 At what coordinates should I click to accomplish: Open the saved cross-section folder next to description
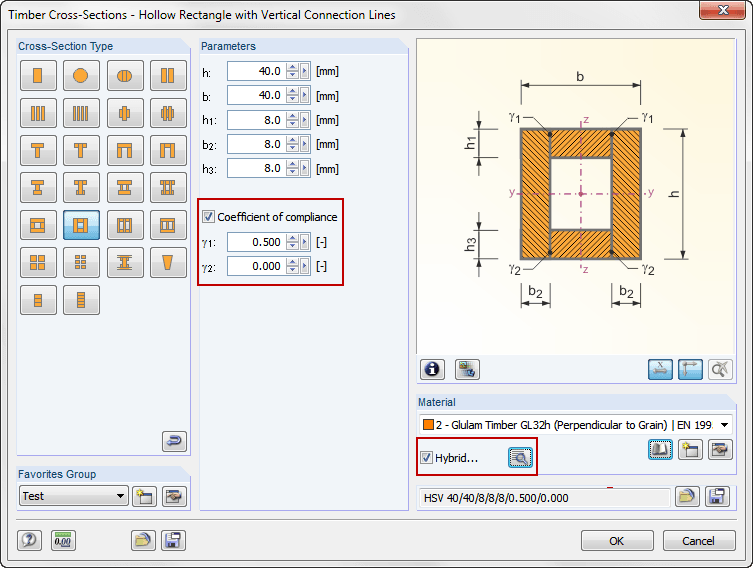[x=687, y=496]
